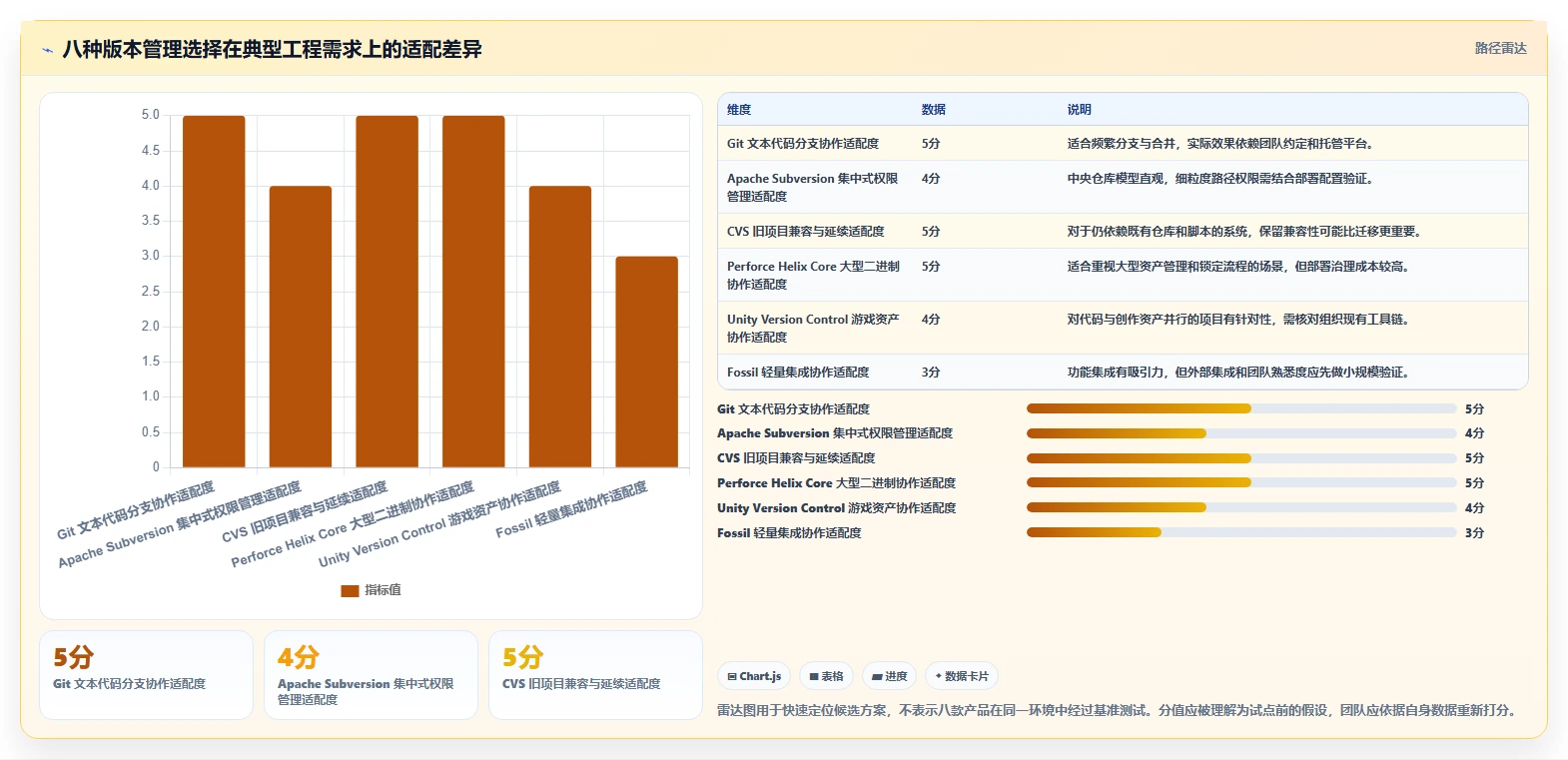Viewport: 1568px width, 760px height.
Task: Select the Unity Version Control chart bar
Action: [x=560, y=327]
